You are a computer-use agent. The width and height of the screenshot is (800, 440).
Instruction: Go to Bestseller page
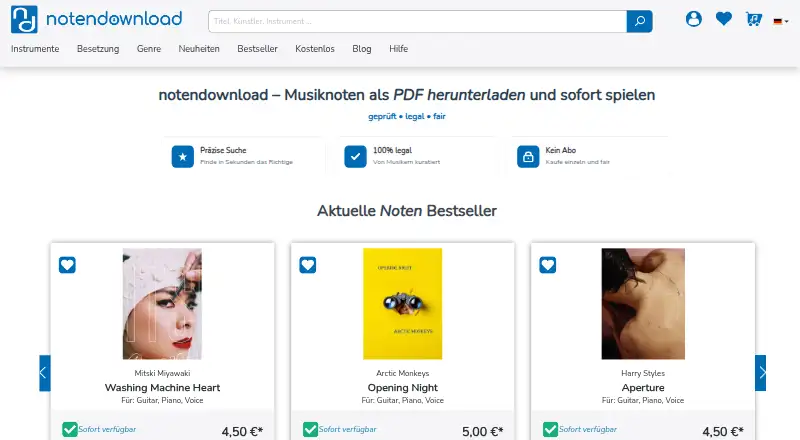[258, 49]
